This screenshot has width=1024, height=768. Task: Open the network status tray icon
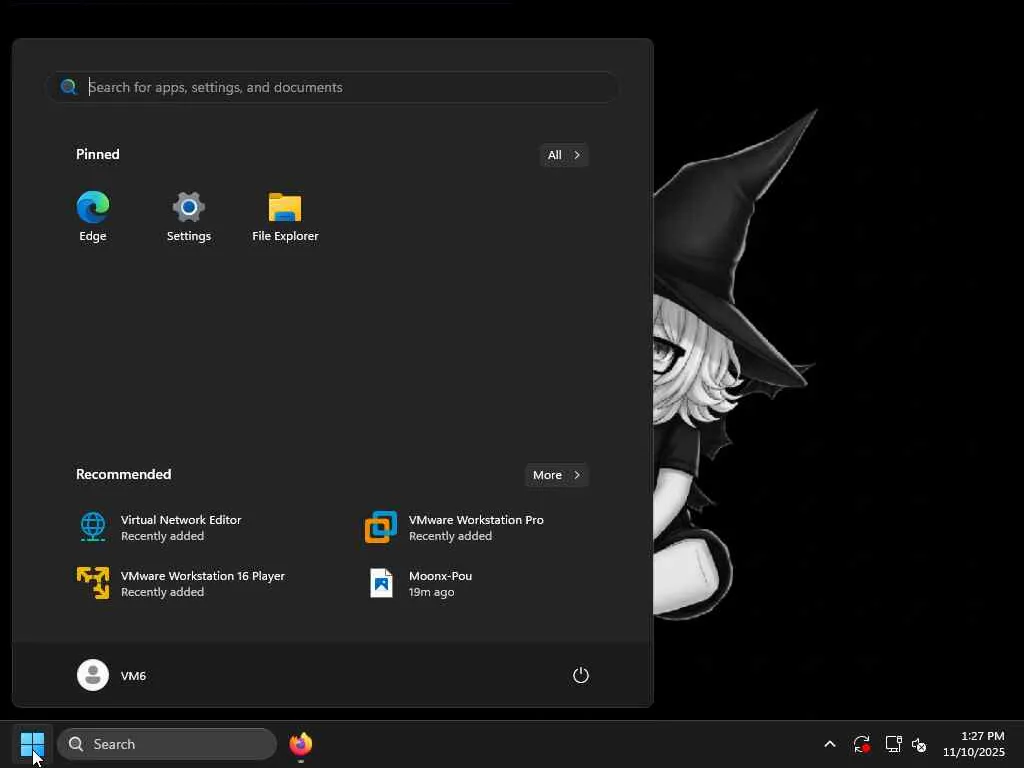(893, 744)
